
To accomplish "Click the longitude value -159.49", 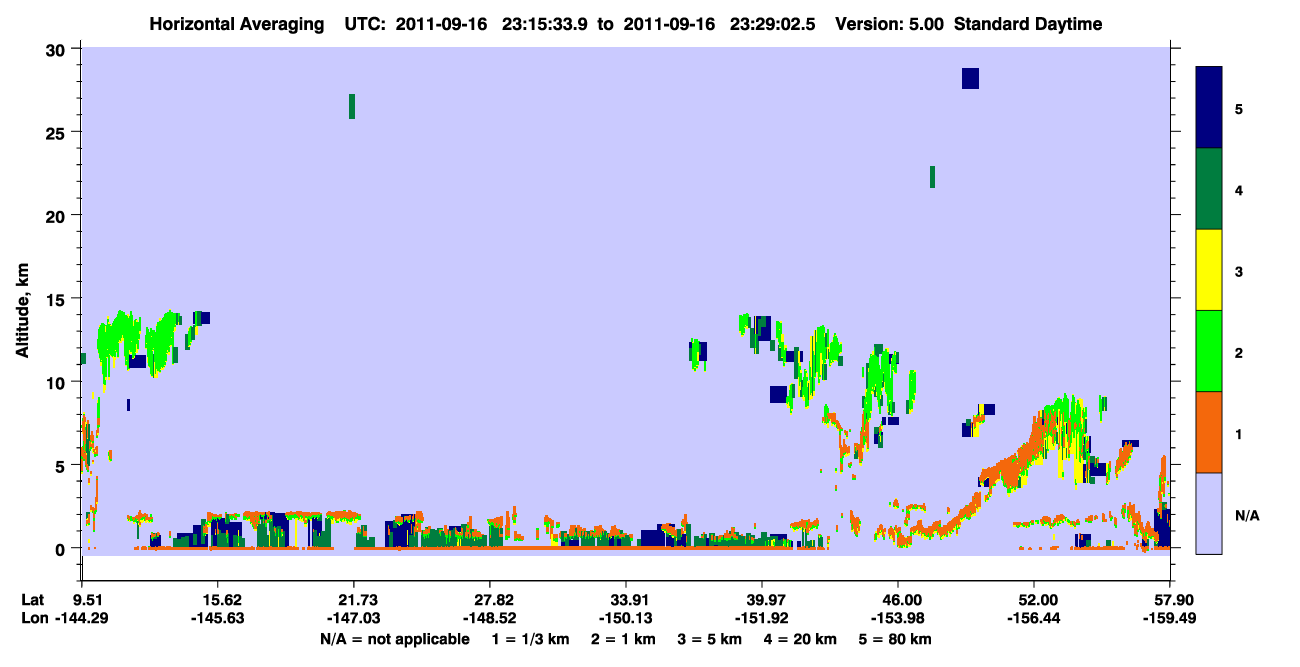I will (x=1170, y=618).
